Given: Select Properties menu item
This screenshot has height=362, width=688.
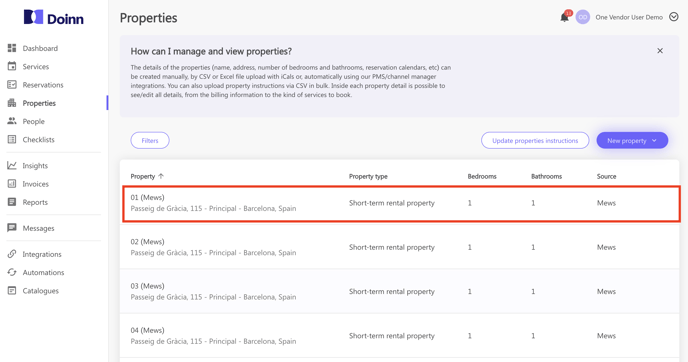Looking at the screenshot, I should click(39, 103).
